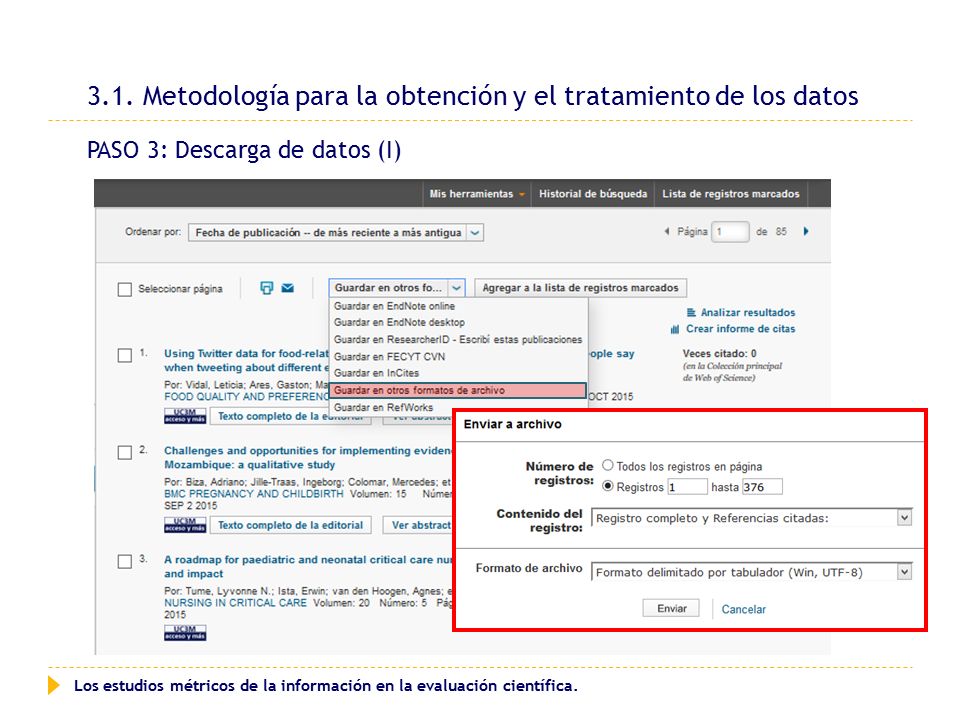Click the Página number input field
Screen dimensions: 960x720
(730, 231)
